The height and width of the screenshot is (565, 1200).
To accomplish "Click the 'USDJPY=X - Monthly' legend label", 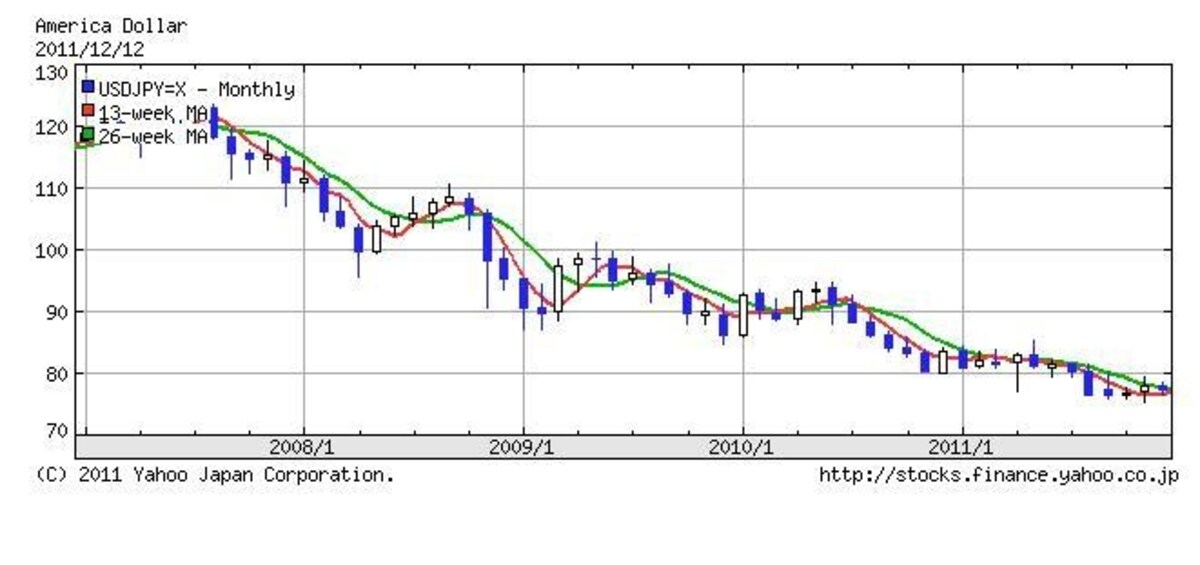I will coord(197,89).
